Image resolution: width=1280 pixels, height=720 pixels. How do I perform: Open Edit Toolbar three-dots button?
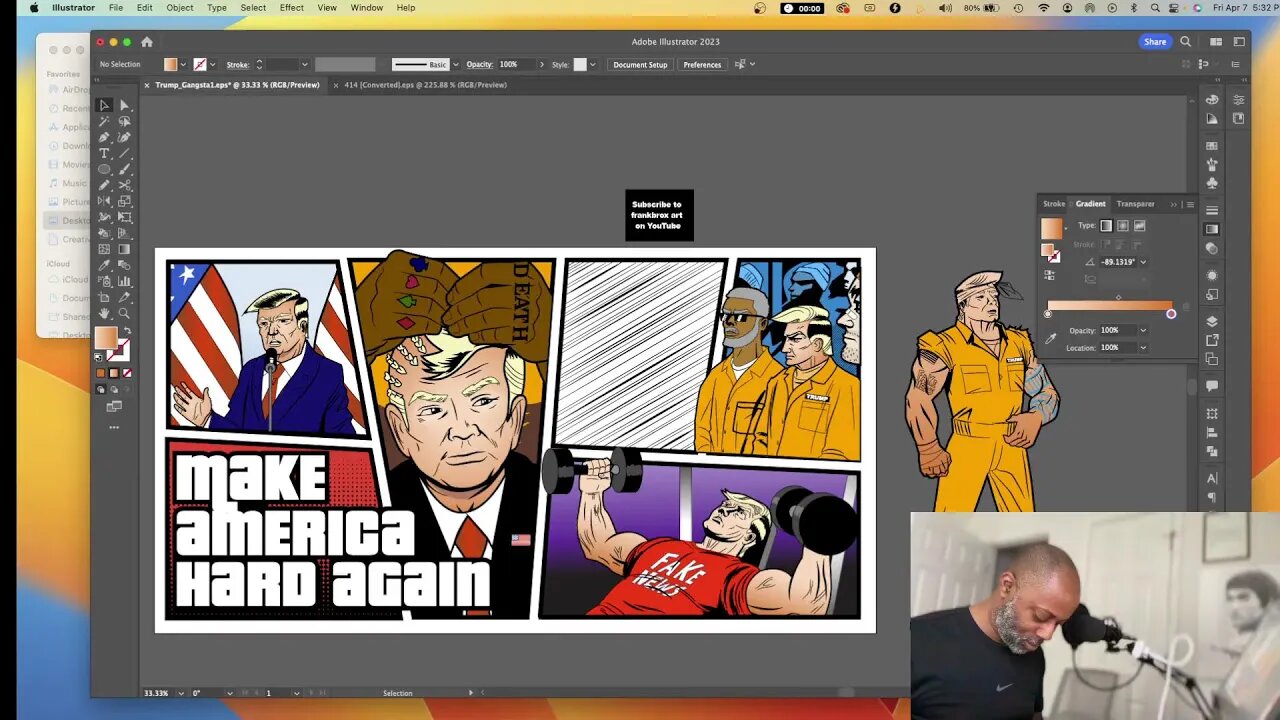pos(114,427)
